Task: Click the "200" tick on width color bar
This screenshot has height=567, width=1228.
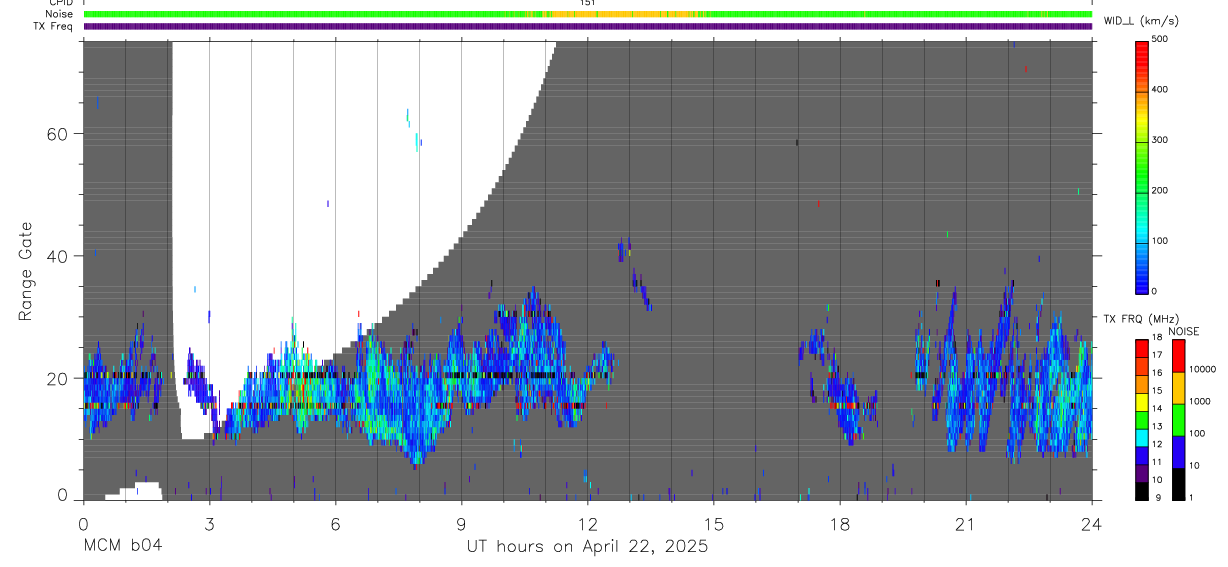Action: coord(1160,191)
